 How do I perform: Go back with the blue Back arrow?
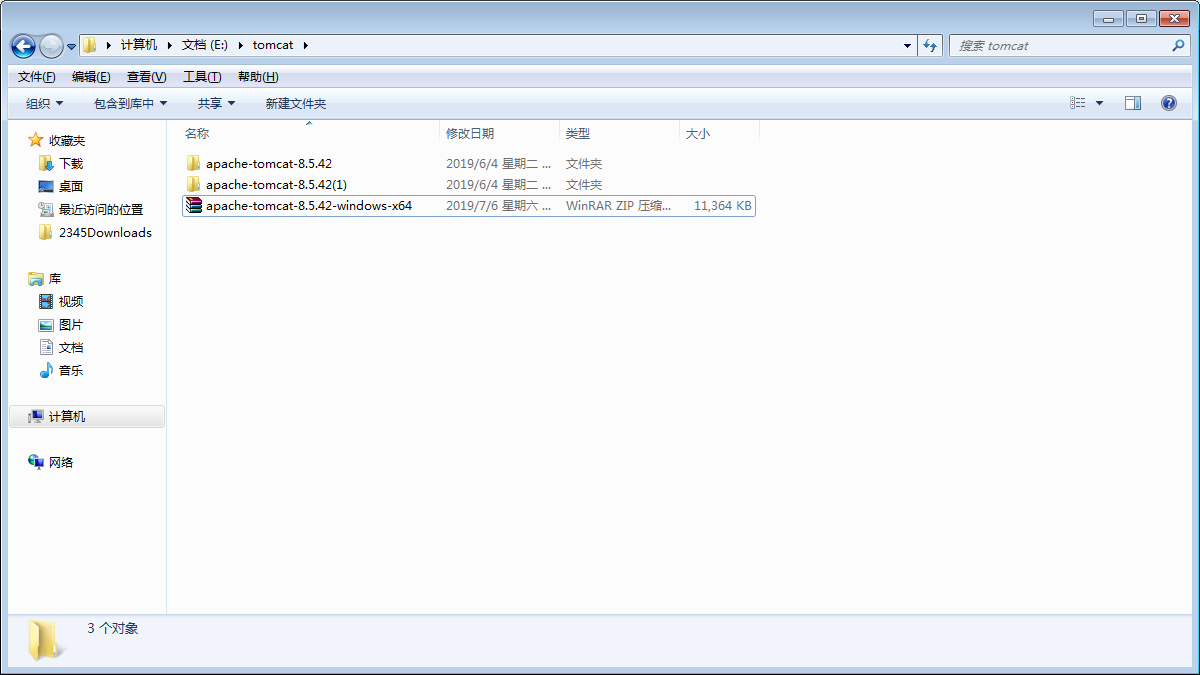(23, 46)
